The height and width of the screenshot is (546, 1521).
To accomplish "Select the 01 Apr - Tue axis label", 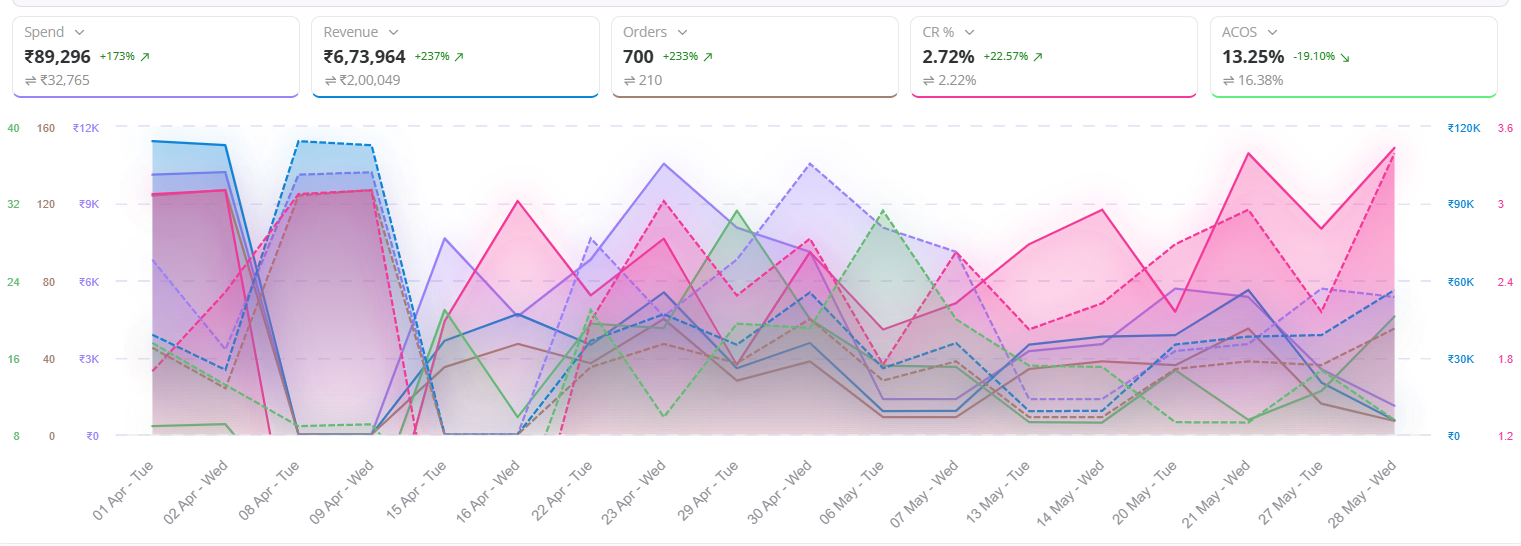I will coord(125,491).
